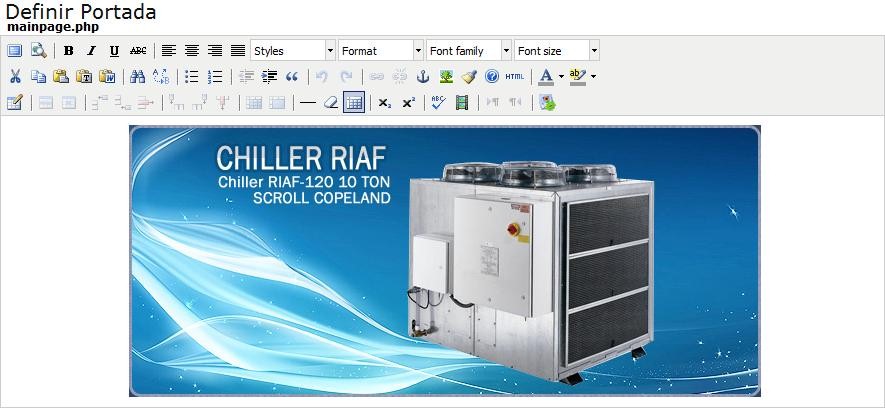The width and height of the screenshot is (885, 408).
Task: Expand the Format dropdown
Action: (x=380, y=51)
